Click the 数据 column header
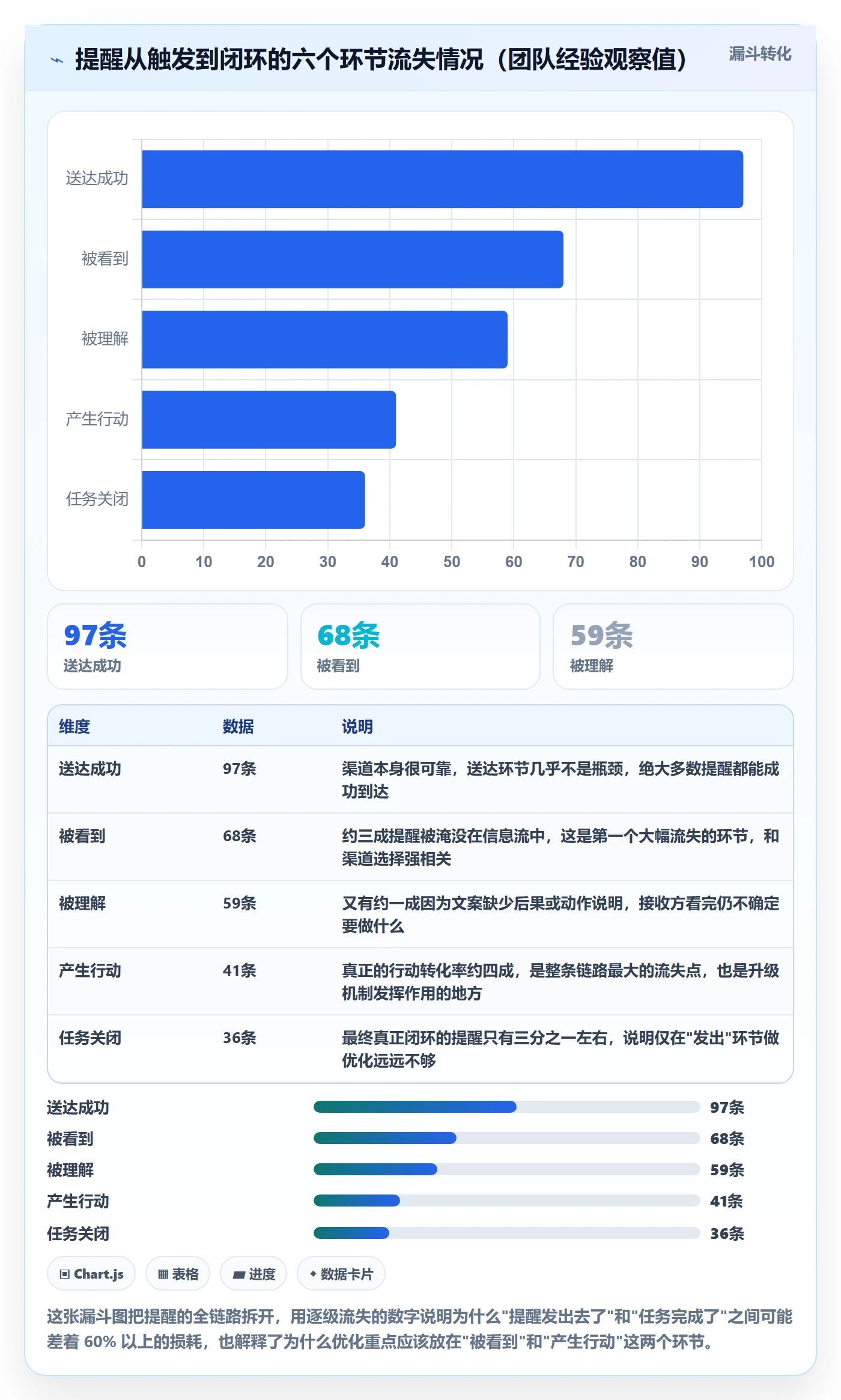Screen dimensions: 841x1400 238,726
